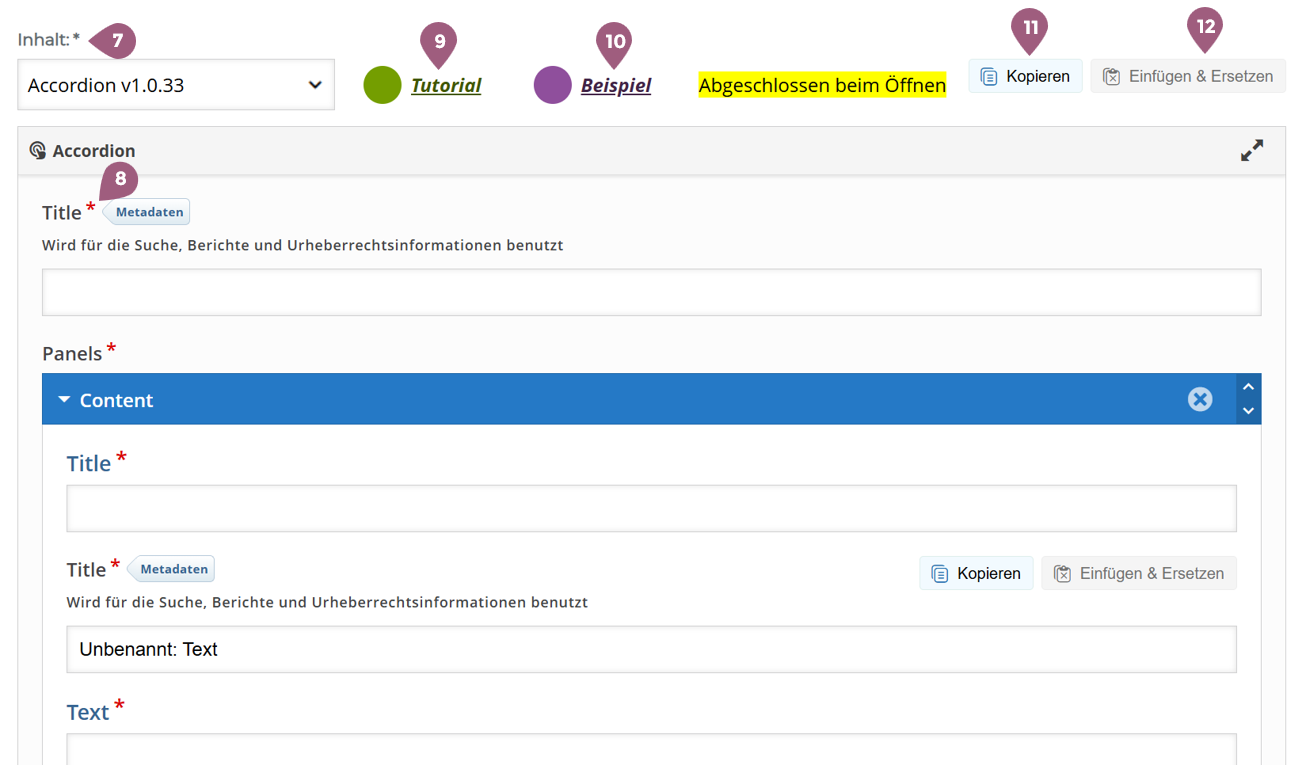The image size is (1306, 784).
Task: Click numbered marker 7 next to Inhalt
Action: coord(117,41)
